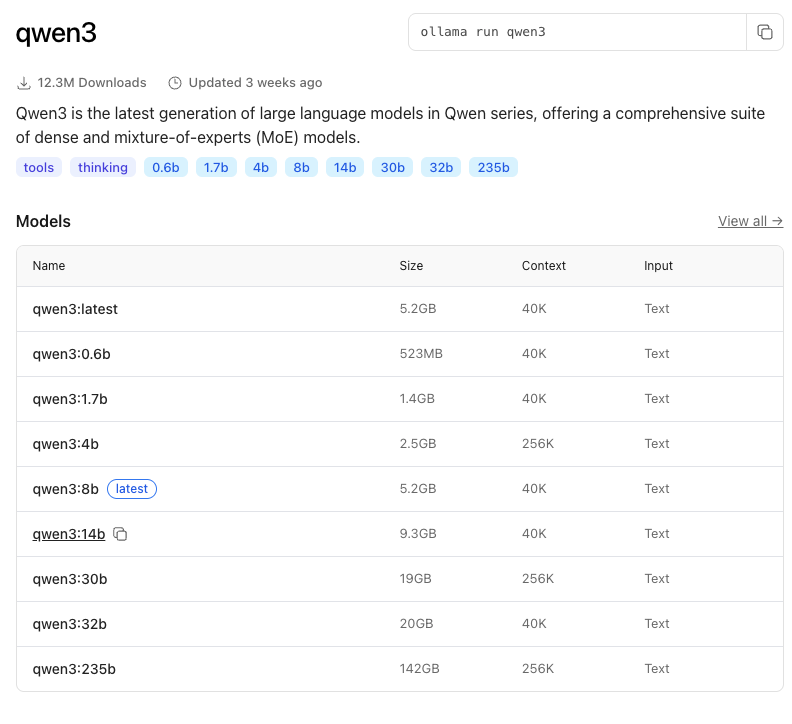Viewport: 792px width, 724px height.
Task: Select the 14b size tag
Action: (x=345, y=167)
